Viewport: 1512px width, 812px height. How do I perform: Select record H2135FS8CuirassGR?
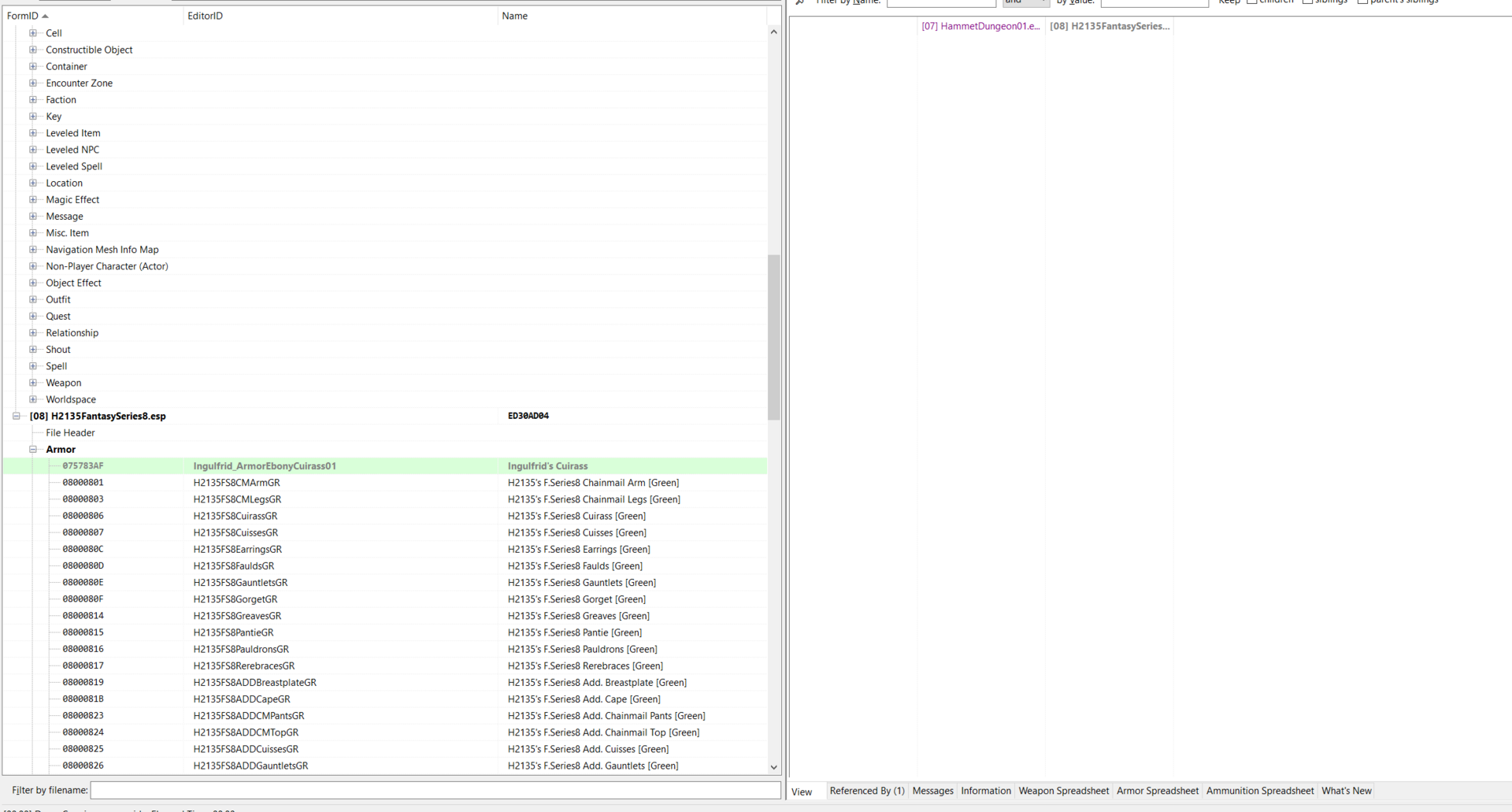tap(385, 516)
